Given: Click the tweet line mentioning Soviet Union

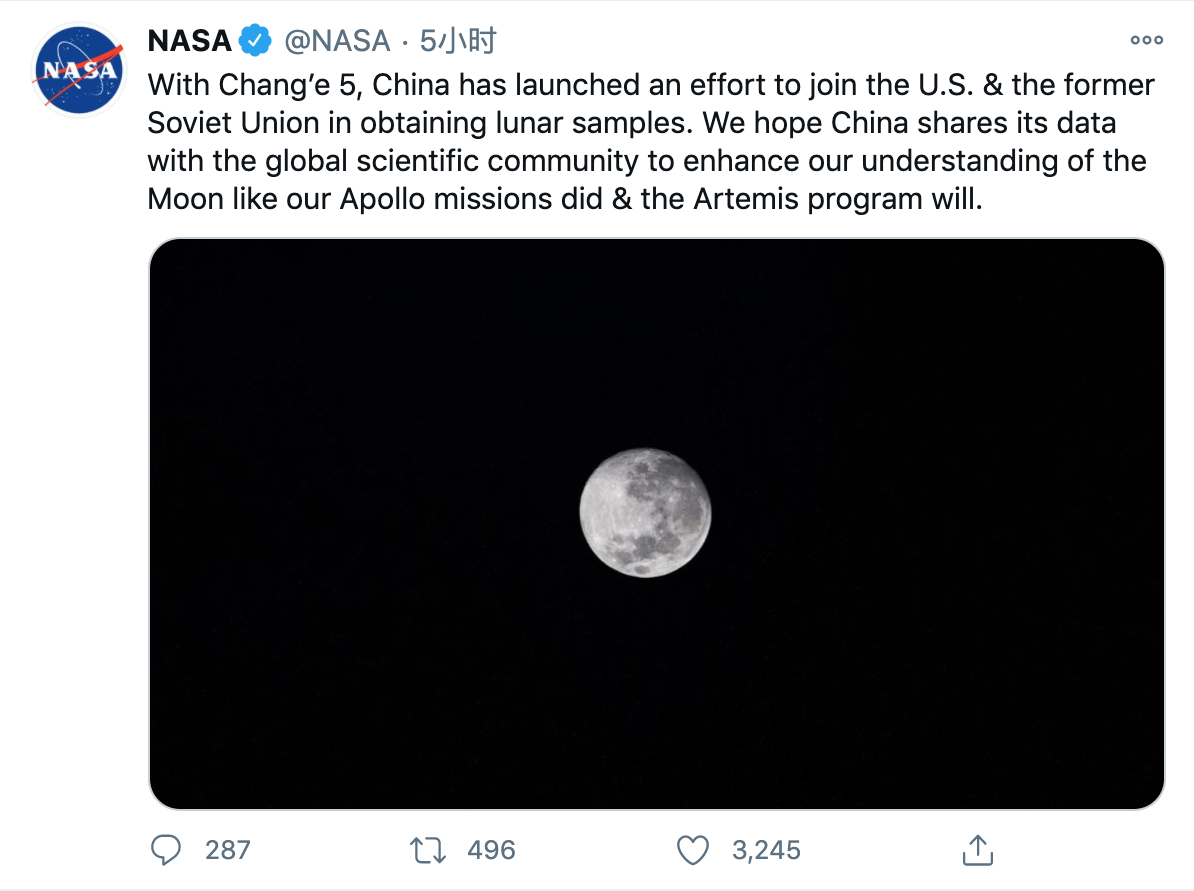Looking at the screenshot, I should point(631,123).
